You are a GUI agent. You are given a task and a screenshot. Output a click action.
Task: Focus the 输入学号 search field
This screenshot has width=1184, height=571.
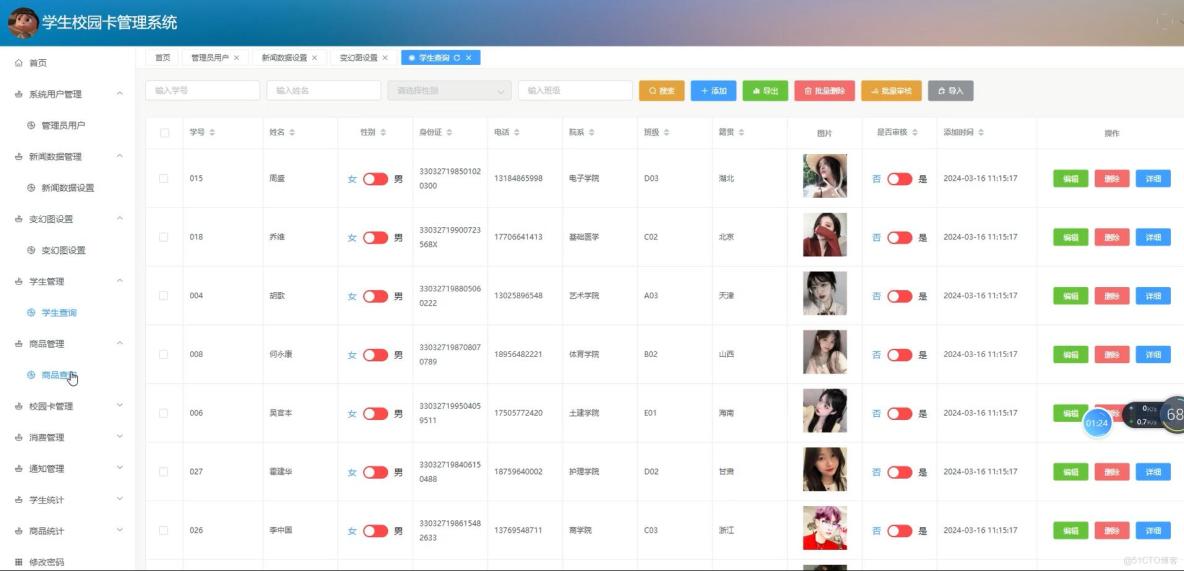click(x=202, y=91)
